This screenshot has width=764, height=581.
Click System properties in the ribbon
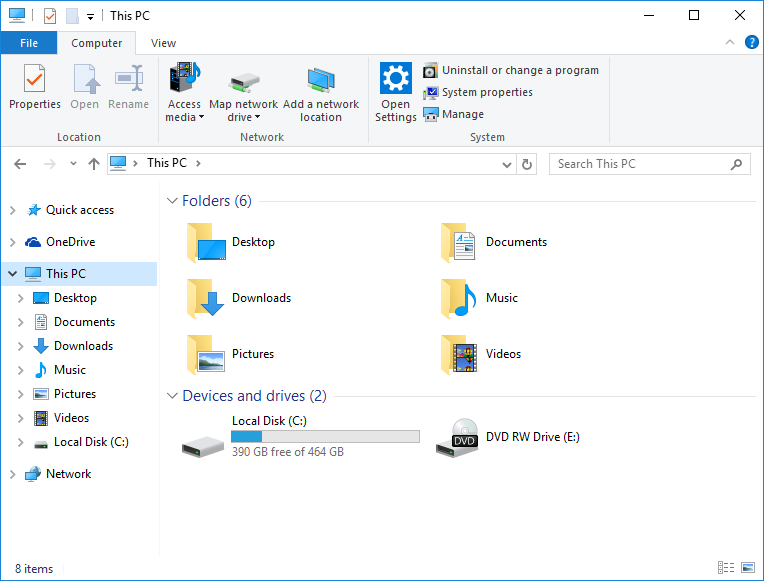pos(486,92)
